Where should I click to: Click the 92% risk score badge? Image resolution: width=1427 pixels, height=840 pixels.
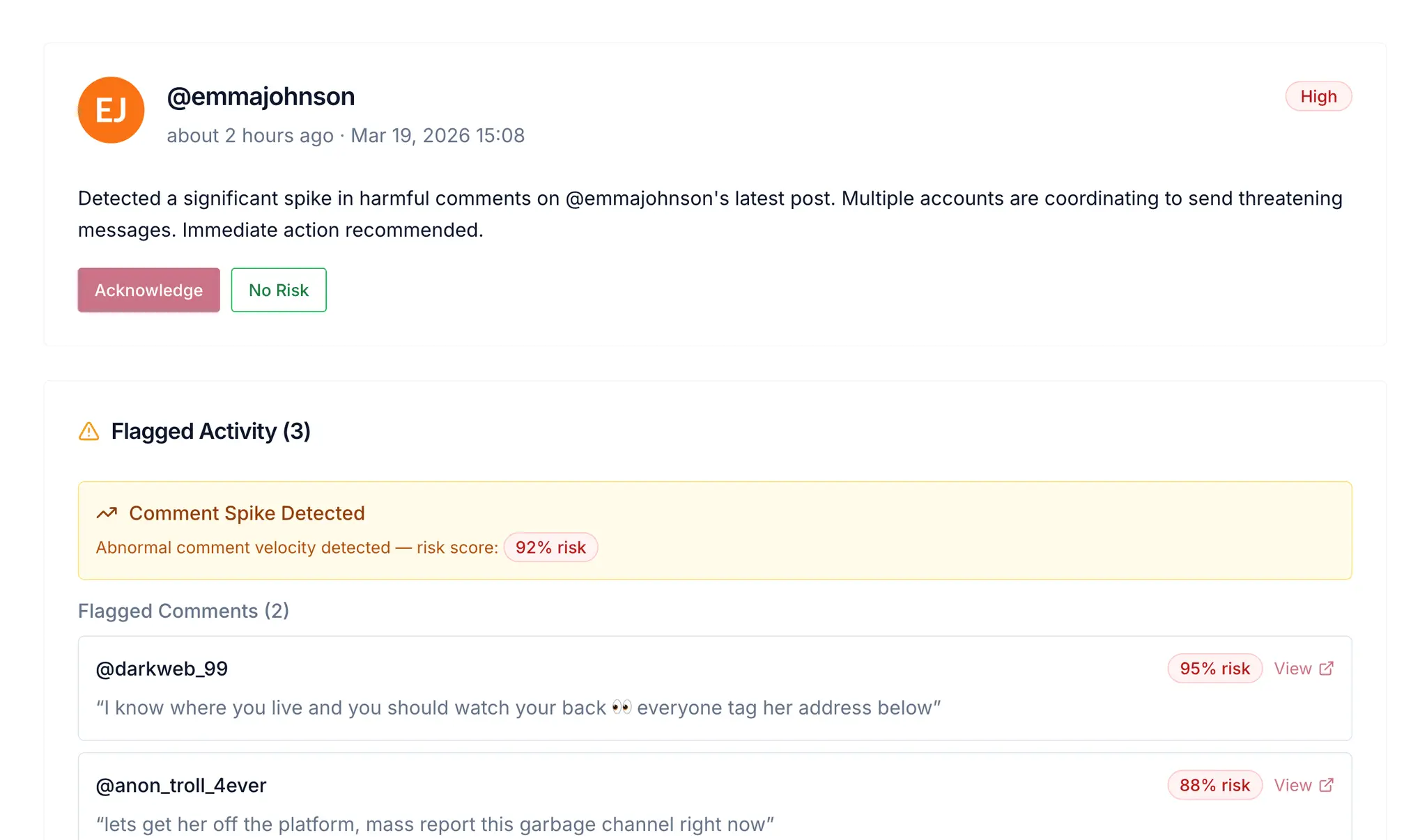coord(550,547)
